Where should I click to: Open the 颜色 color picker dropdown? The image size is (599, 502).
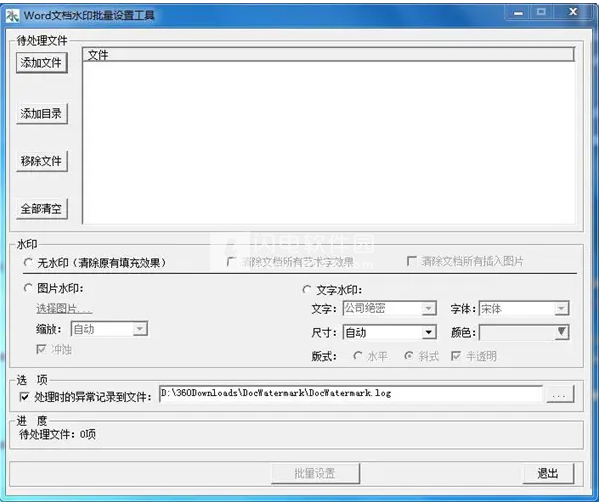524,332
